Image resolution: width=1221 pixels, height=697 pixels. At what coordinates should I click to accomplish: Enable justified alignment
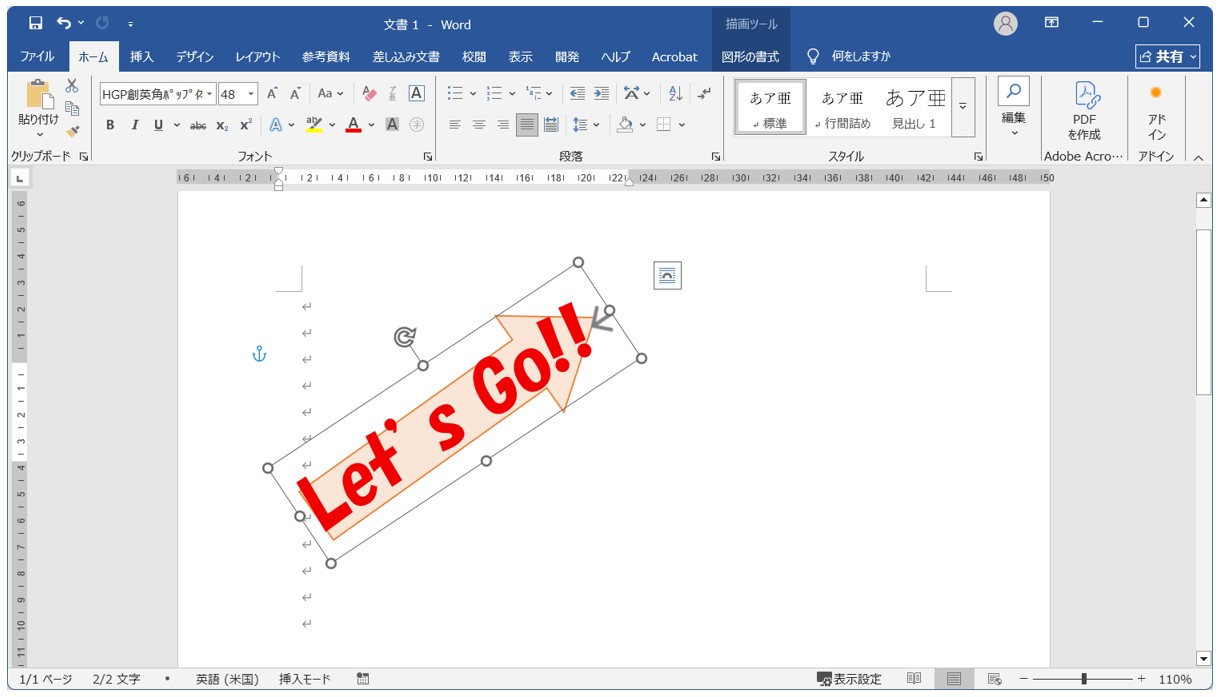tap(527, 125)
